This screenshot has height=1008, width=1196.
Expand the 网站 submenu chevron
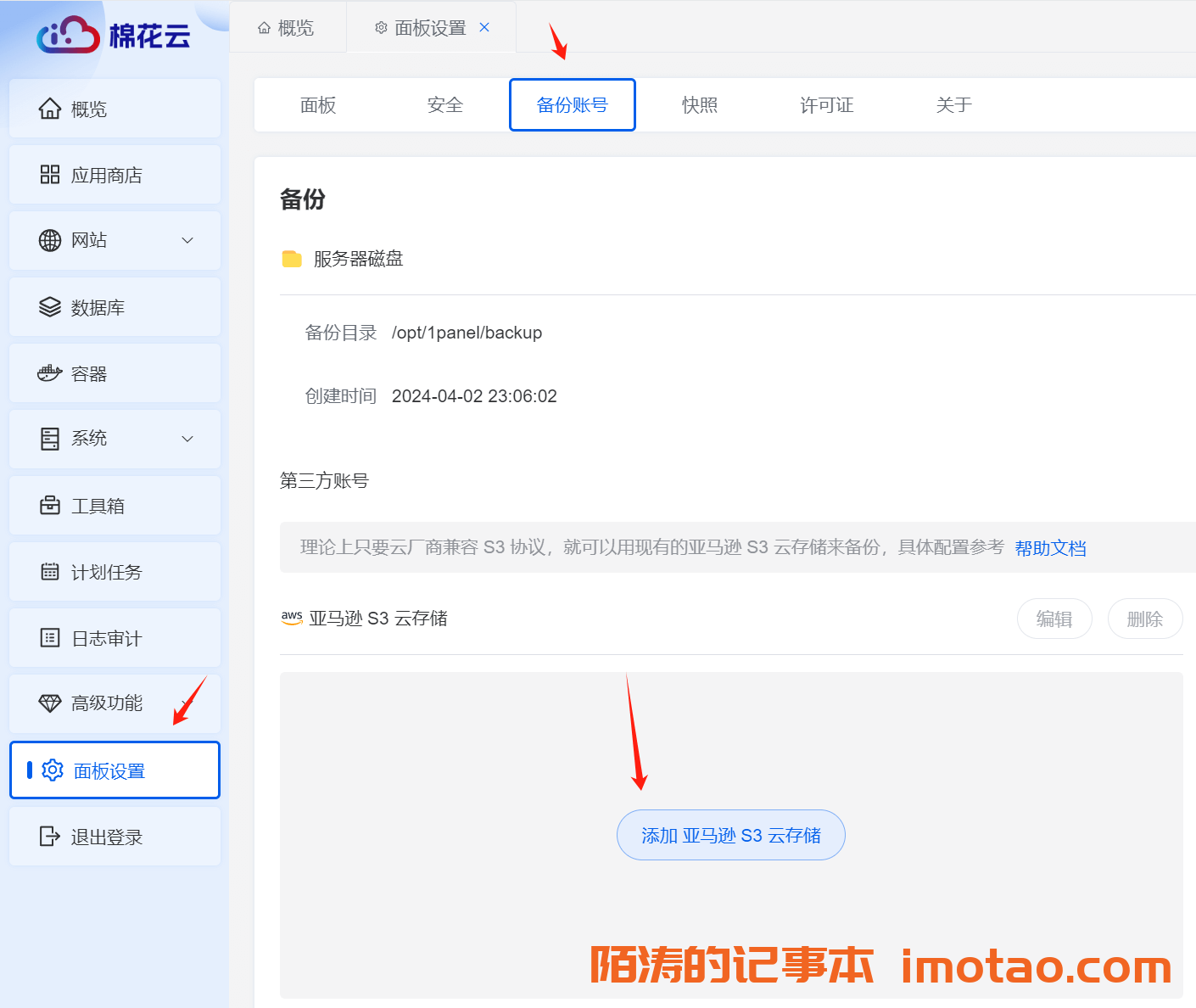[x=187, y=240]
